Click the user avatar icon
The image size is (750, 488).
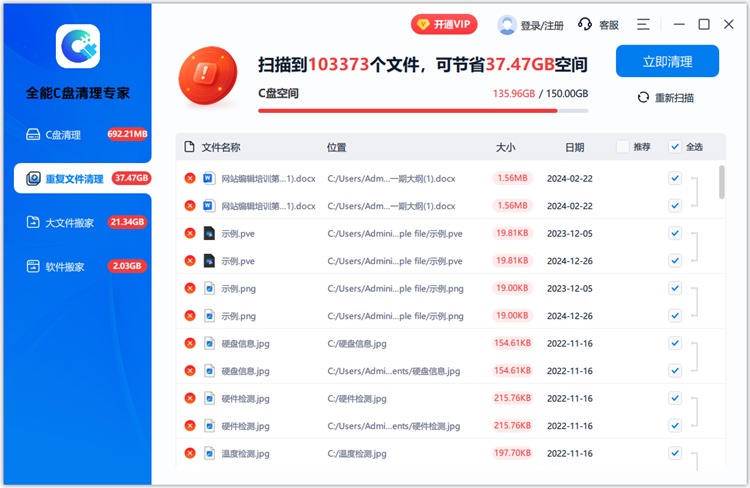[x=507, y=25]
